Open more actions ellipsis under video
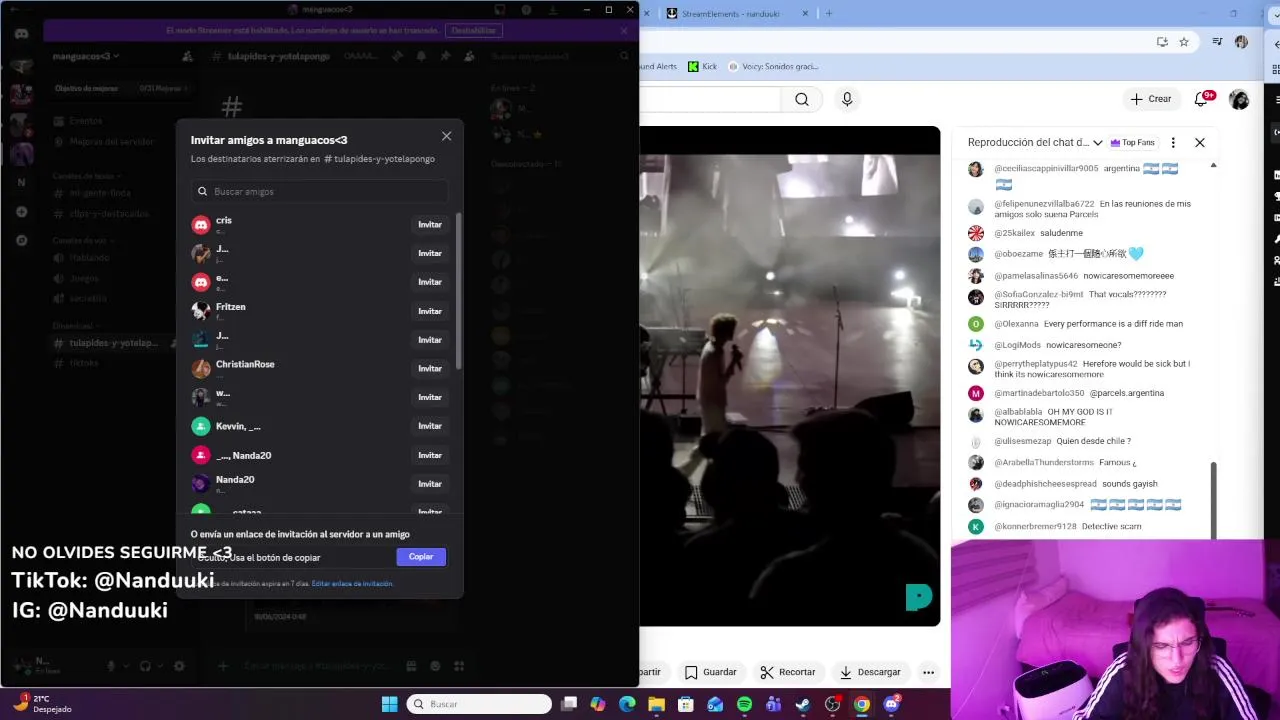Image resolution: width=1280 pixels, height=720 pixels. pyautogui.click(x=929, y=672)
